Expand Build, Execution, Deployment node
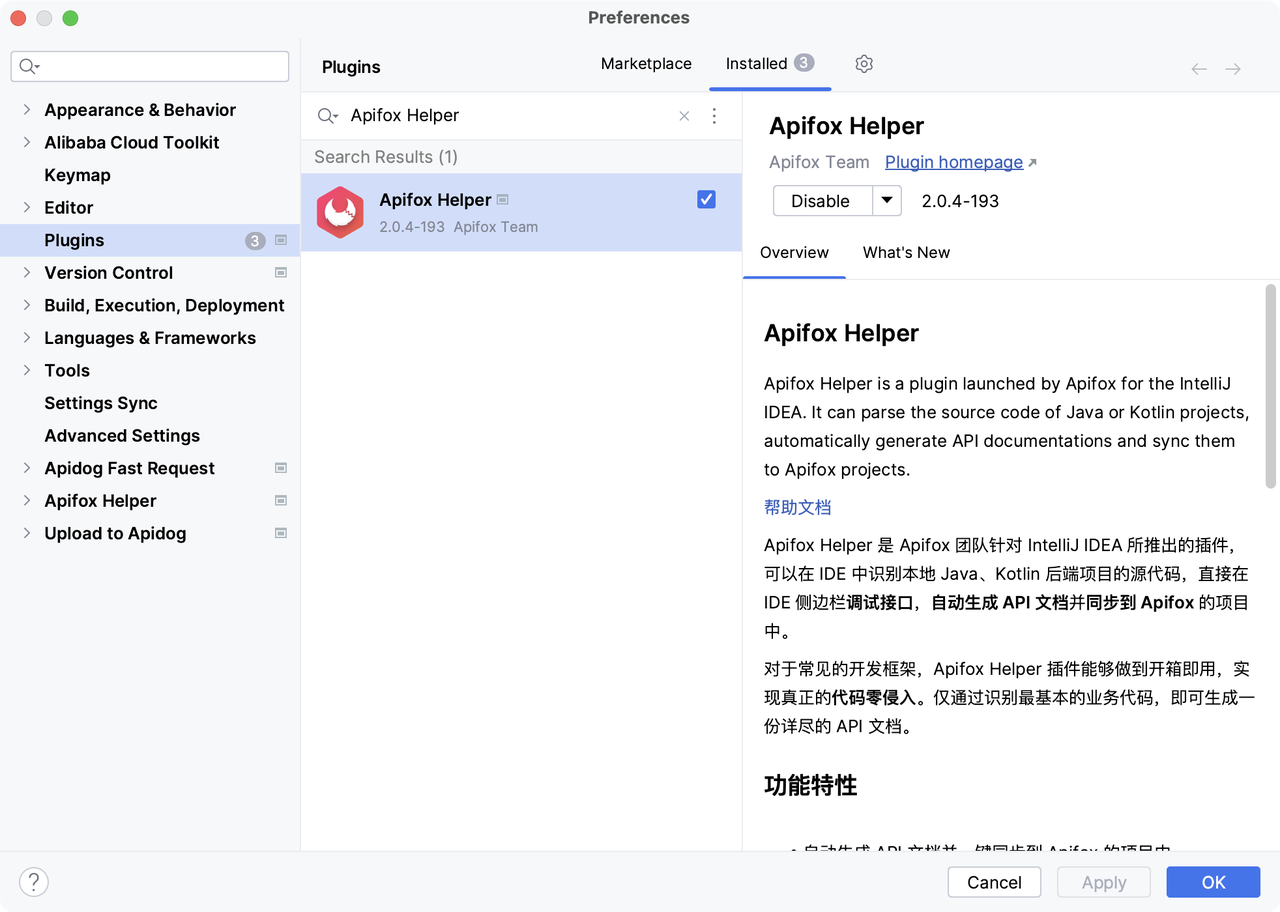The image size is (1280, 912). coord(26,305)
